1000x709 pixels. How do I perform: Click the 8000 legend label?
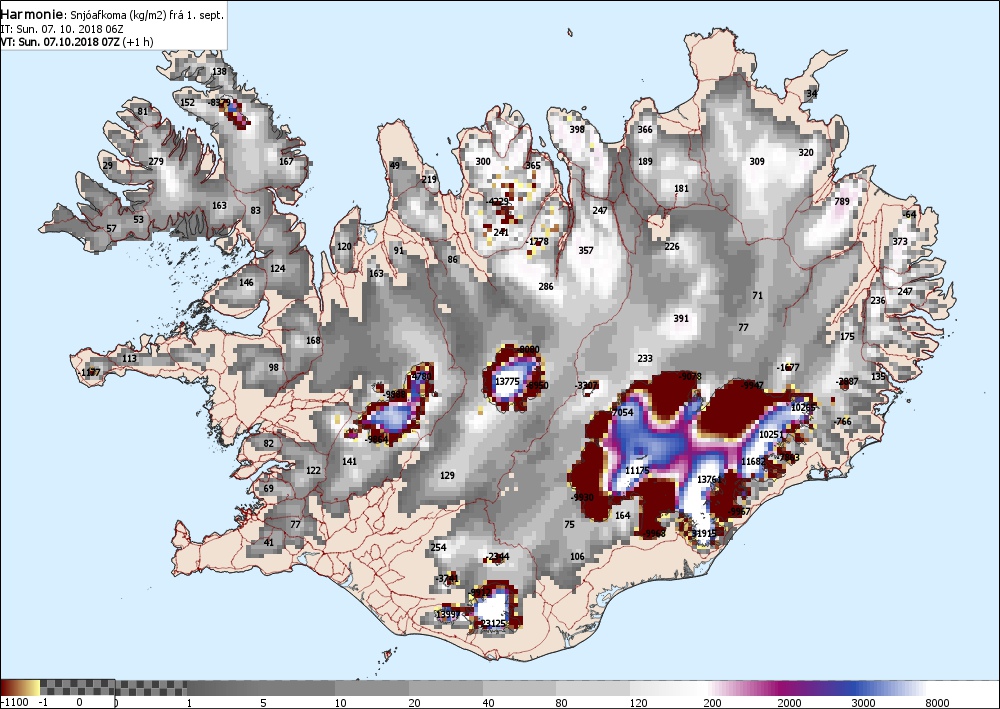[x=937, y=703]
